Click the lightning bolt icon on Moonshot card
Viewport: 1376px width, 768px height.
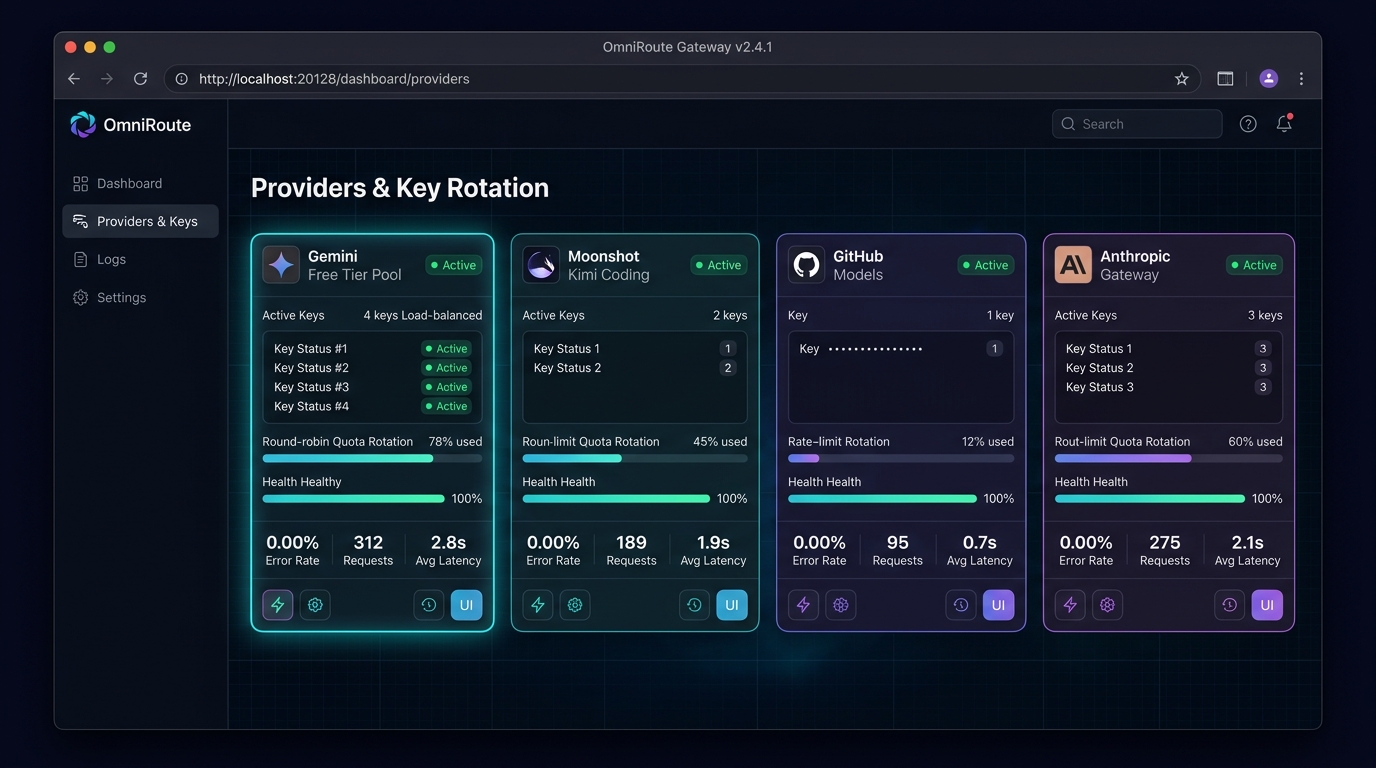pyautogui.click(x=538, y=605)
